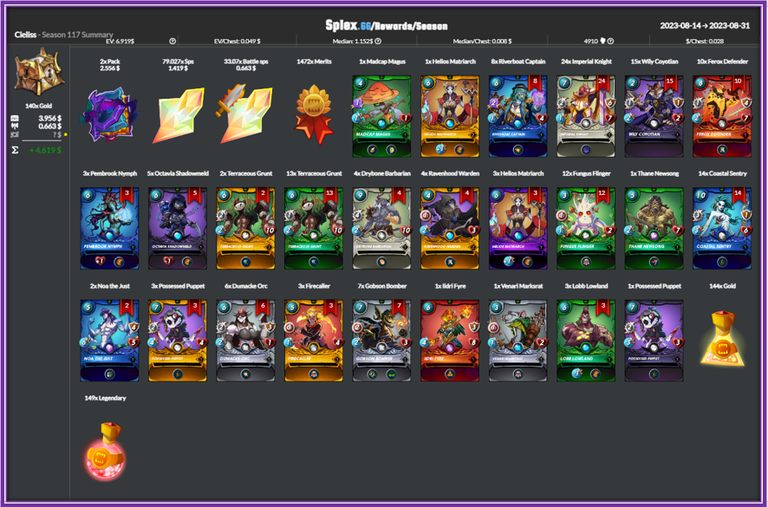This screenshot has height=507, width=768.
Task: Click the 144x Gold potion icon
Action: pyautogui.click(x=722, y=338)
